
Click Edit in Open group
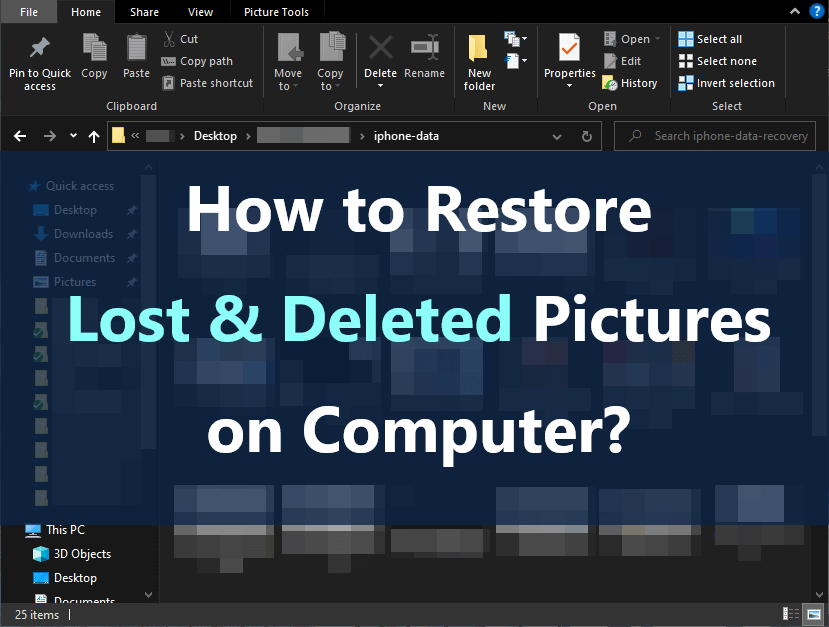[x=622, y=61]
